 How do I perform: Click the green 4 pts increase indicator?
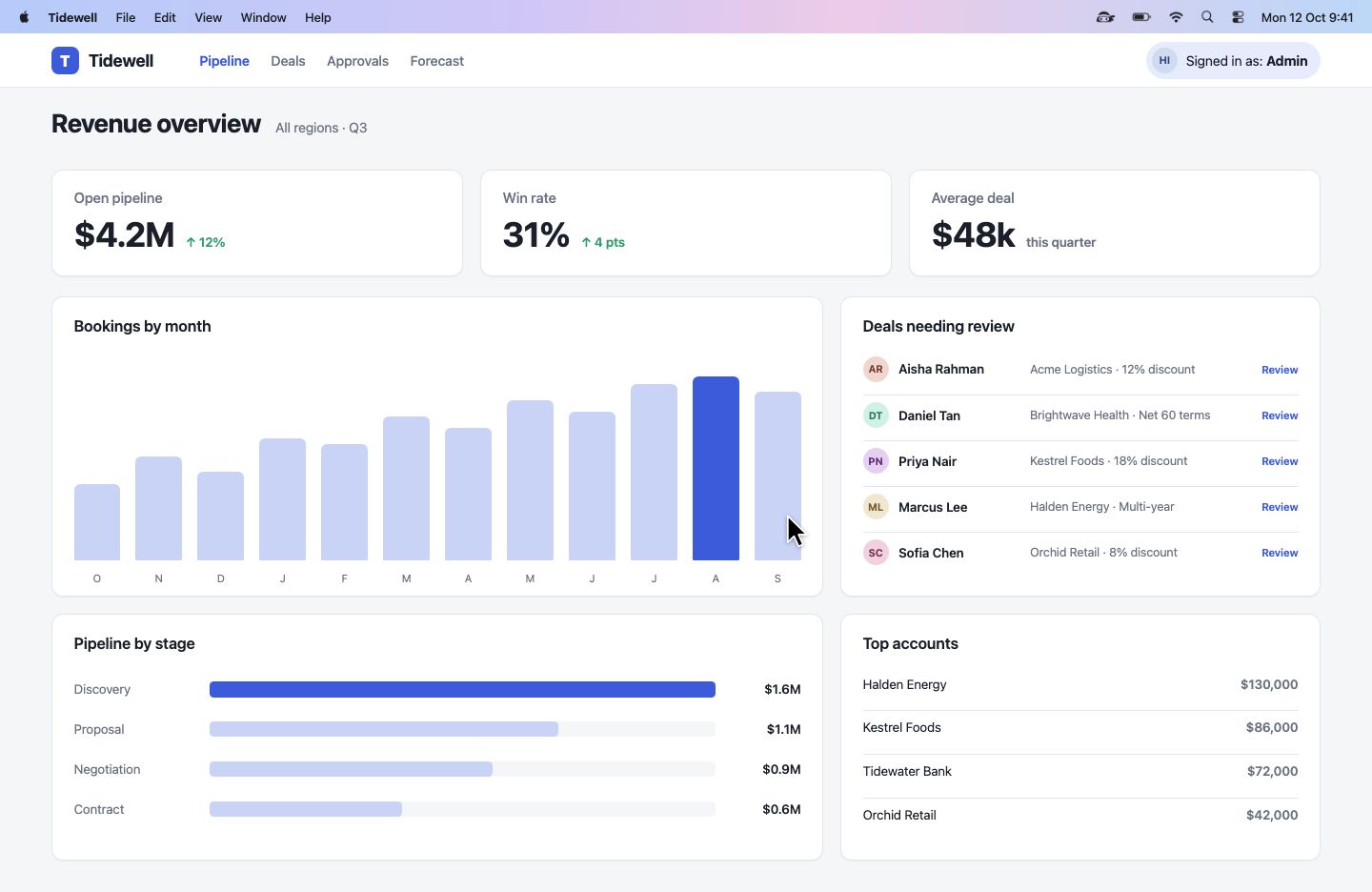click(x=603, y=242)
